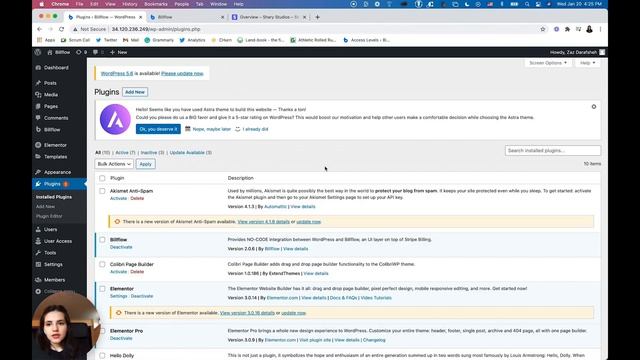Image resolution: width=640 pixels, height=360 pixels.
Task: Switch to the Overview Shary Studios tab
Action: pos(269,17)
